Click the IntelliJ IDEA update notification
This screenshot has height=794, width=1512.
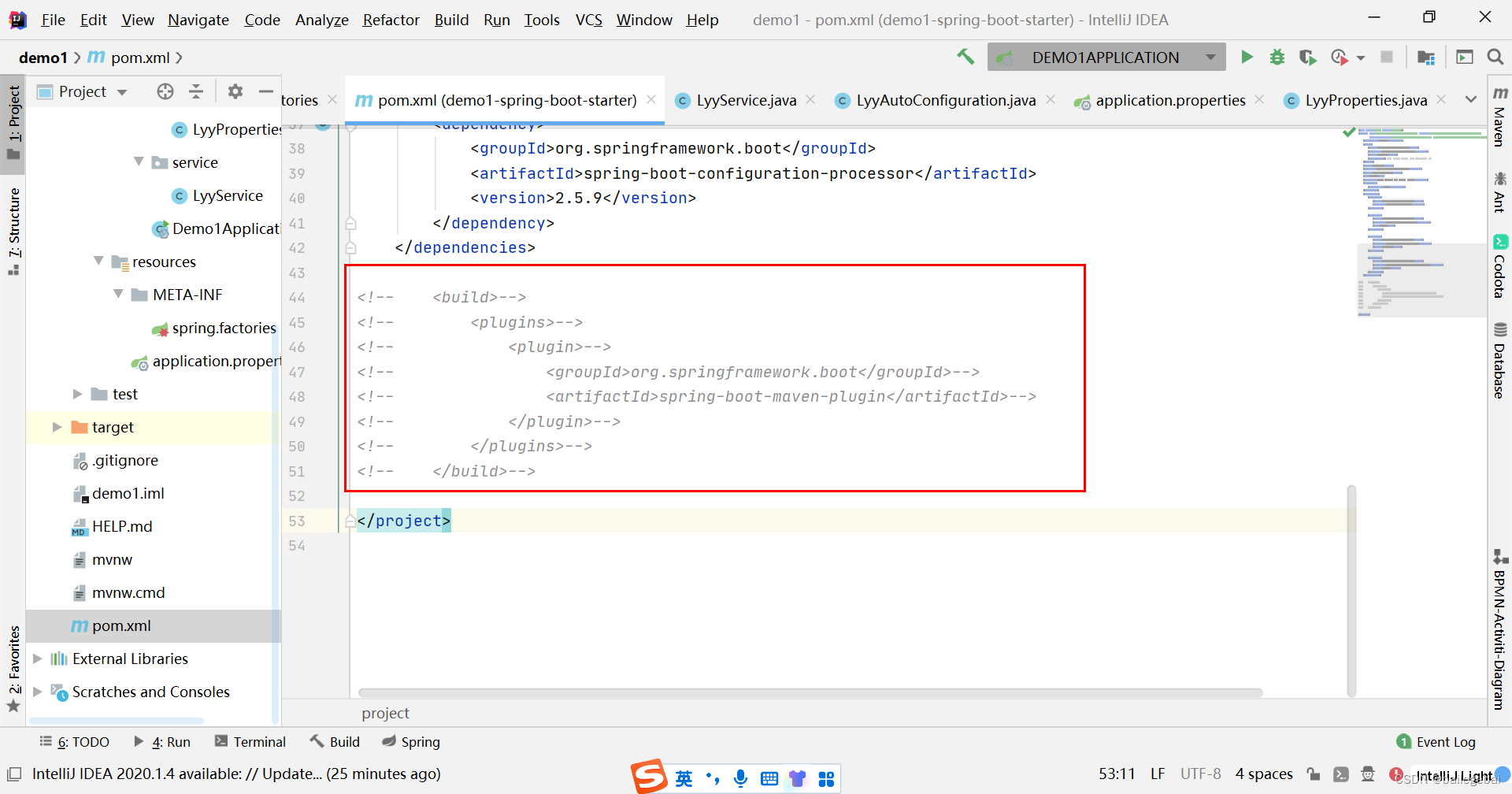[236, 774]
